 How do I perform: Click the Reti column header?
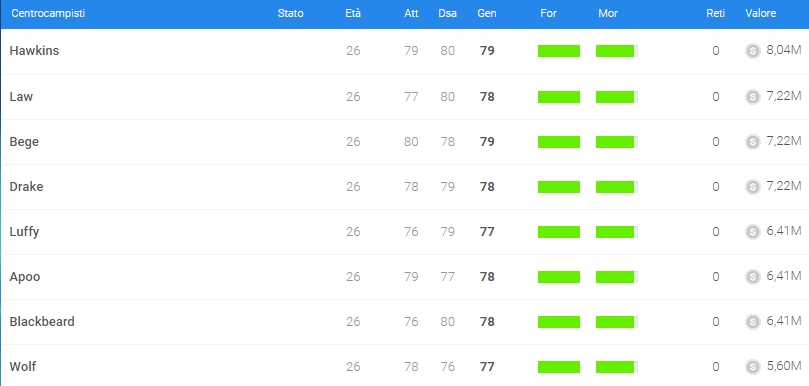(716, 13)
